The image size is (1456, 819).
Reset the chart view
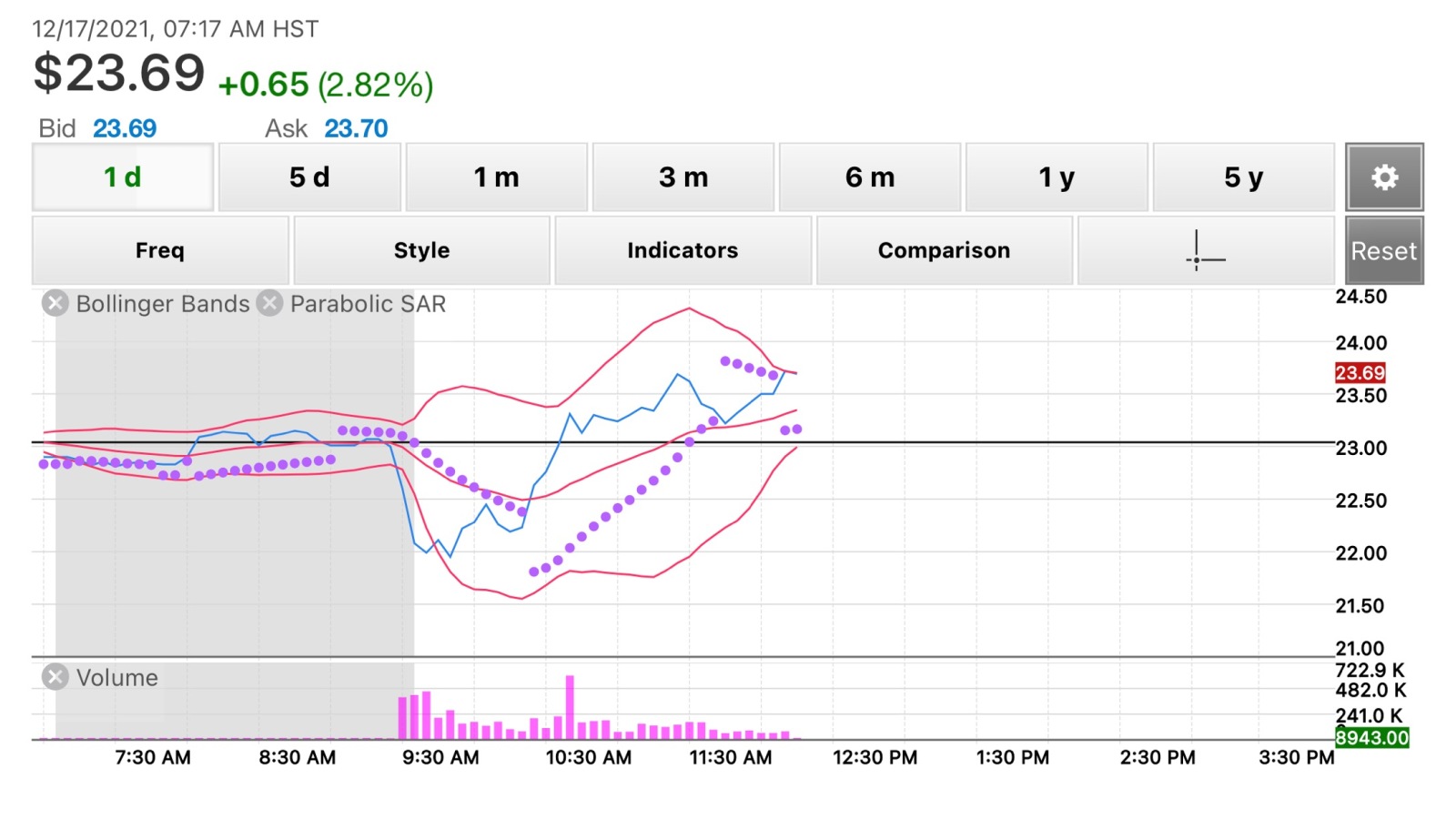(1384, 250)
